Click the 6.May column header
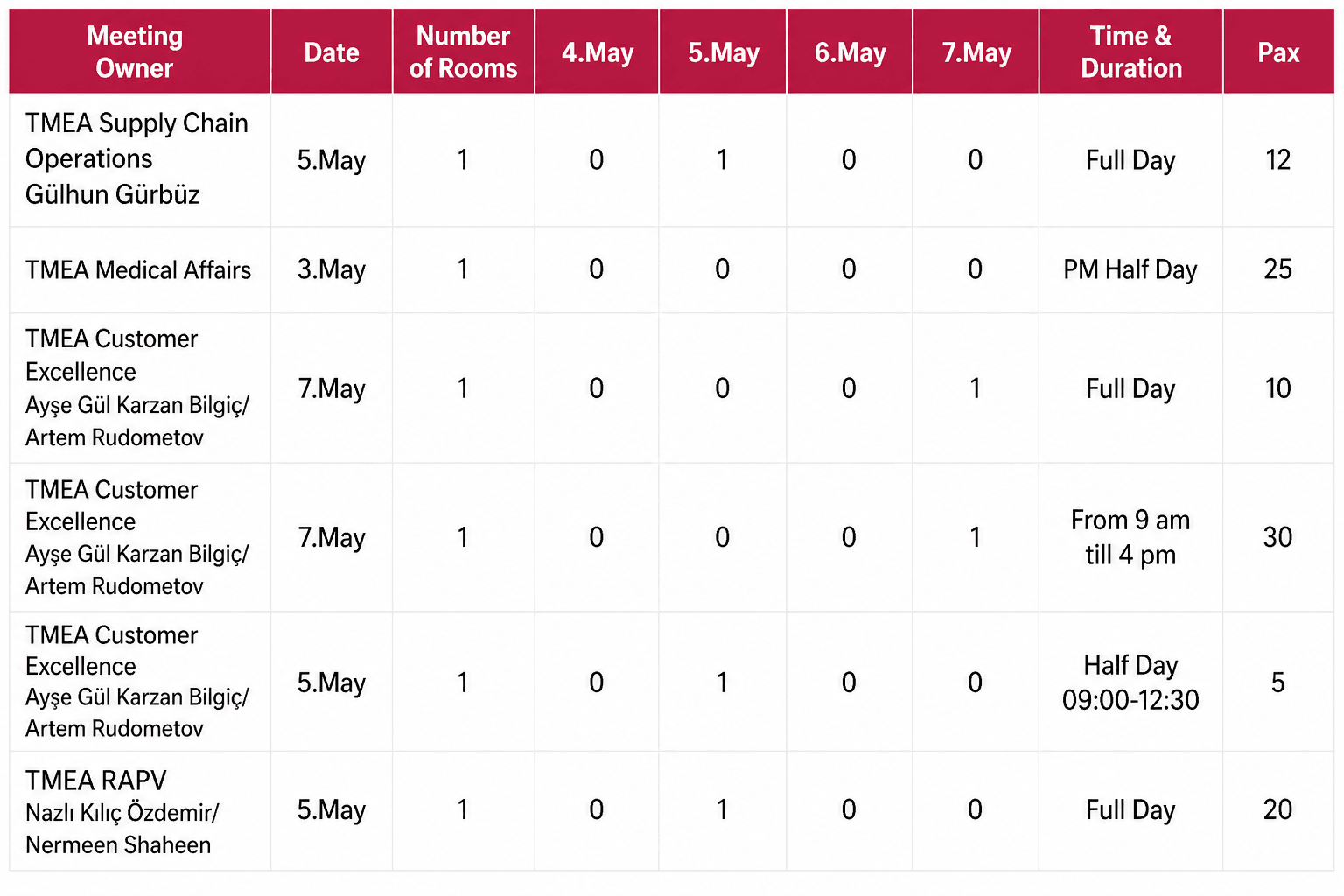Screen dimensions: 1344x896 pos(850,52)
